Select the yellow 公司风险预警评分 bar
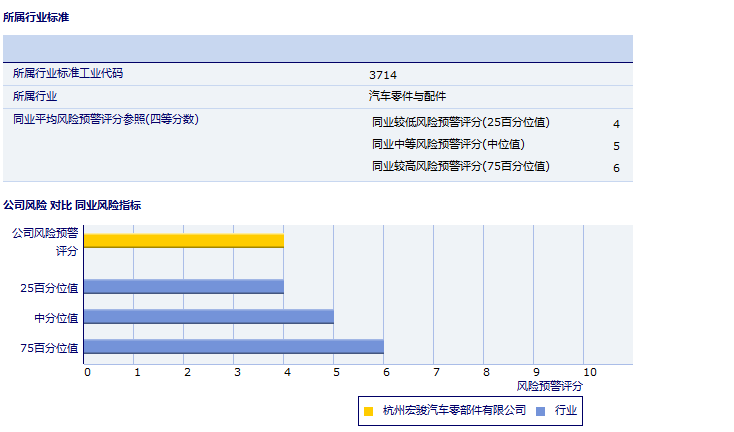The height and width of the screenshot is (432, 734). tap(184, 241)
